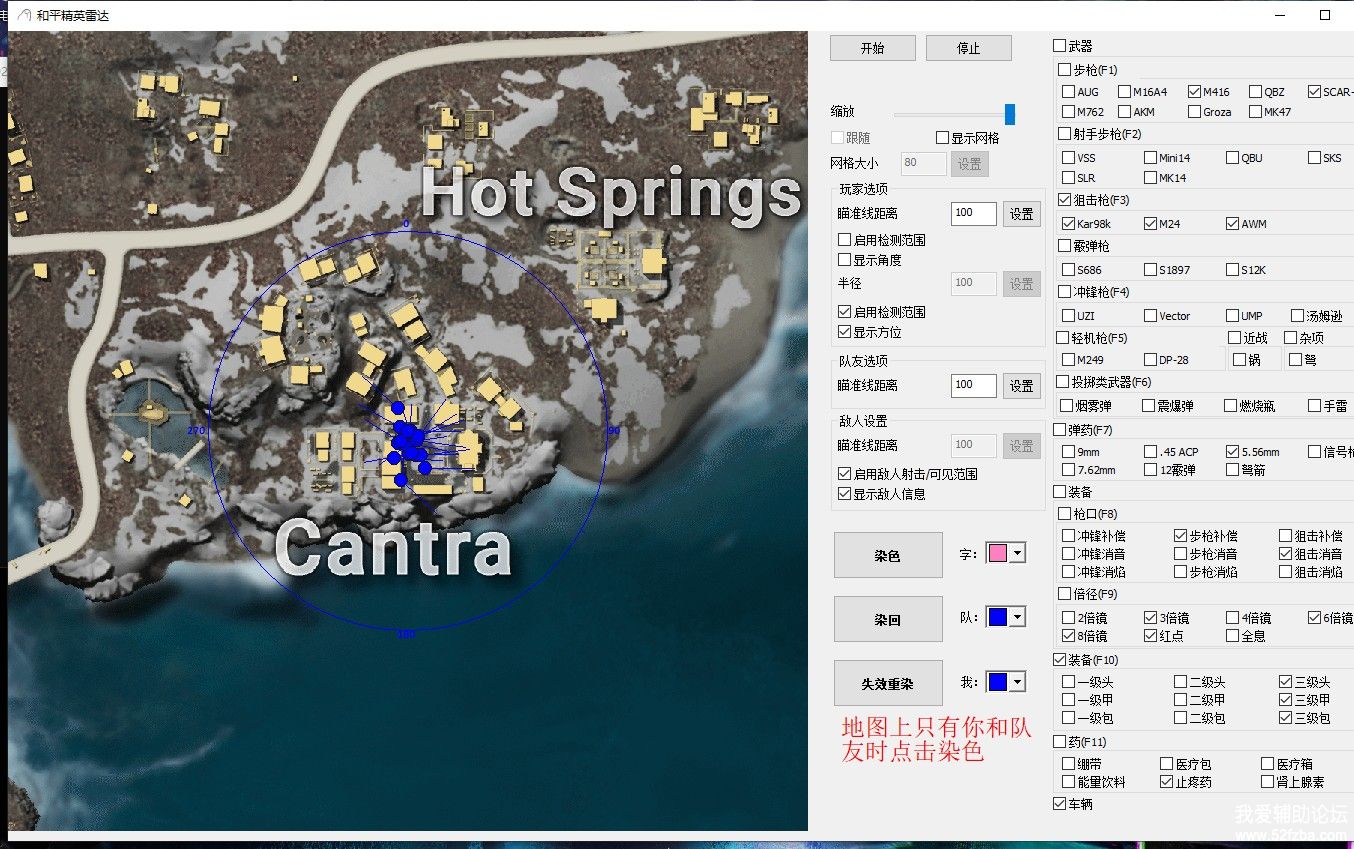Uncheck the AWM checkbox
The width and height of the screenshot is (1354, 849).
(x=1232, y=224)
